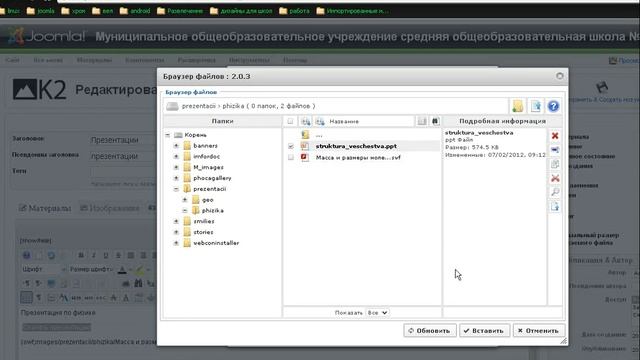Open text color picker in editor
Image resolution: width=640 pixels, height=360 pixels.
point(122,269)
